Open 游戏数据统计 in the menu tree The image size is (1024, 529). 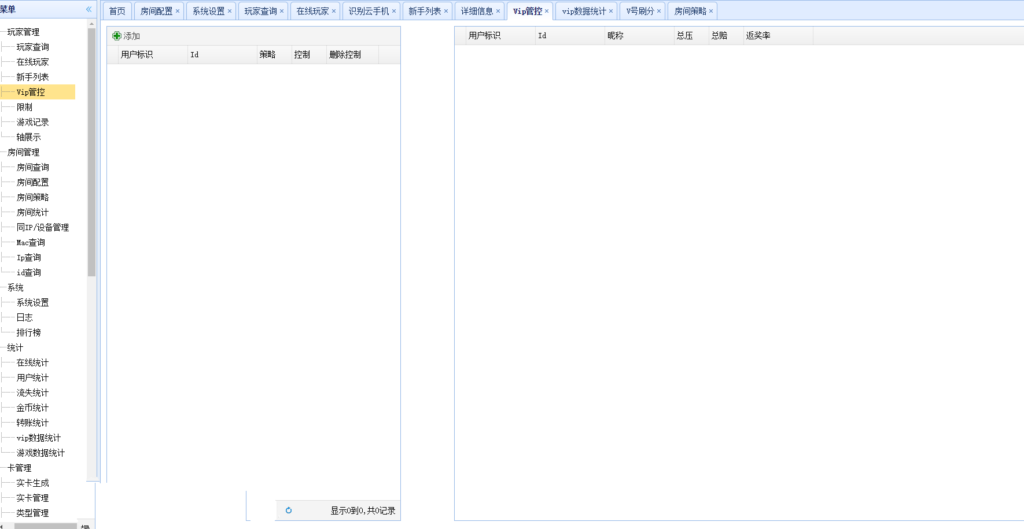tap(40, 453)
